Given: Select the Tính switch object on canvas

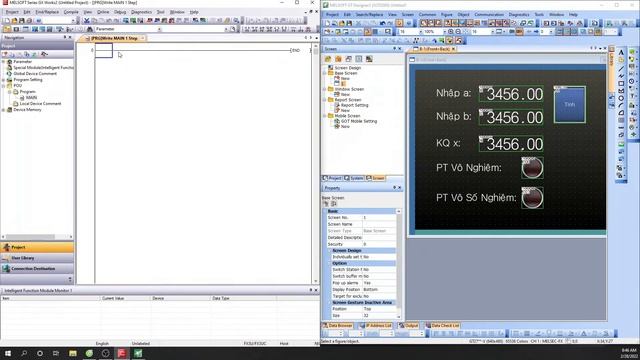Looking at the screenshot, I should 569,104.
